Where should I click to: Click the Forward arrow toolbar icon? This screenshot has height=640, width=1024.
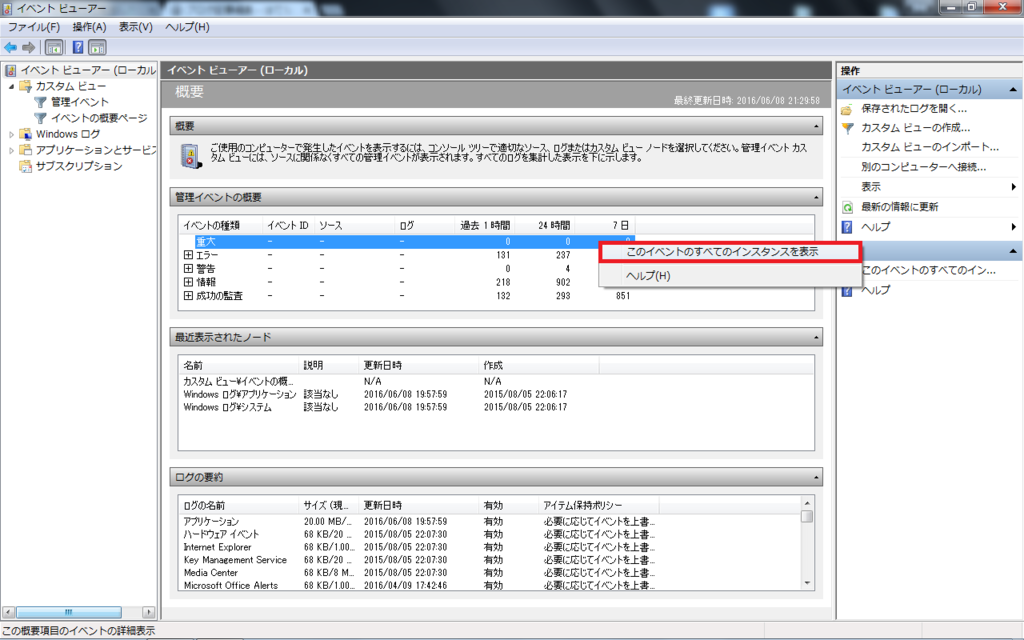[28, 48]
